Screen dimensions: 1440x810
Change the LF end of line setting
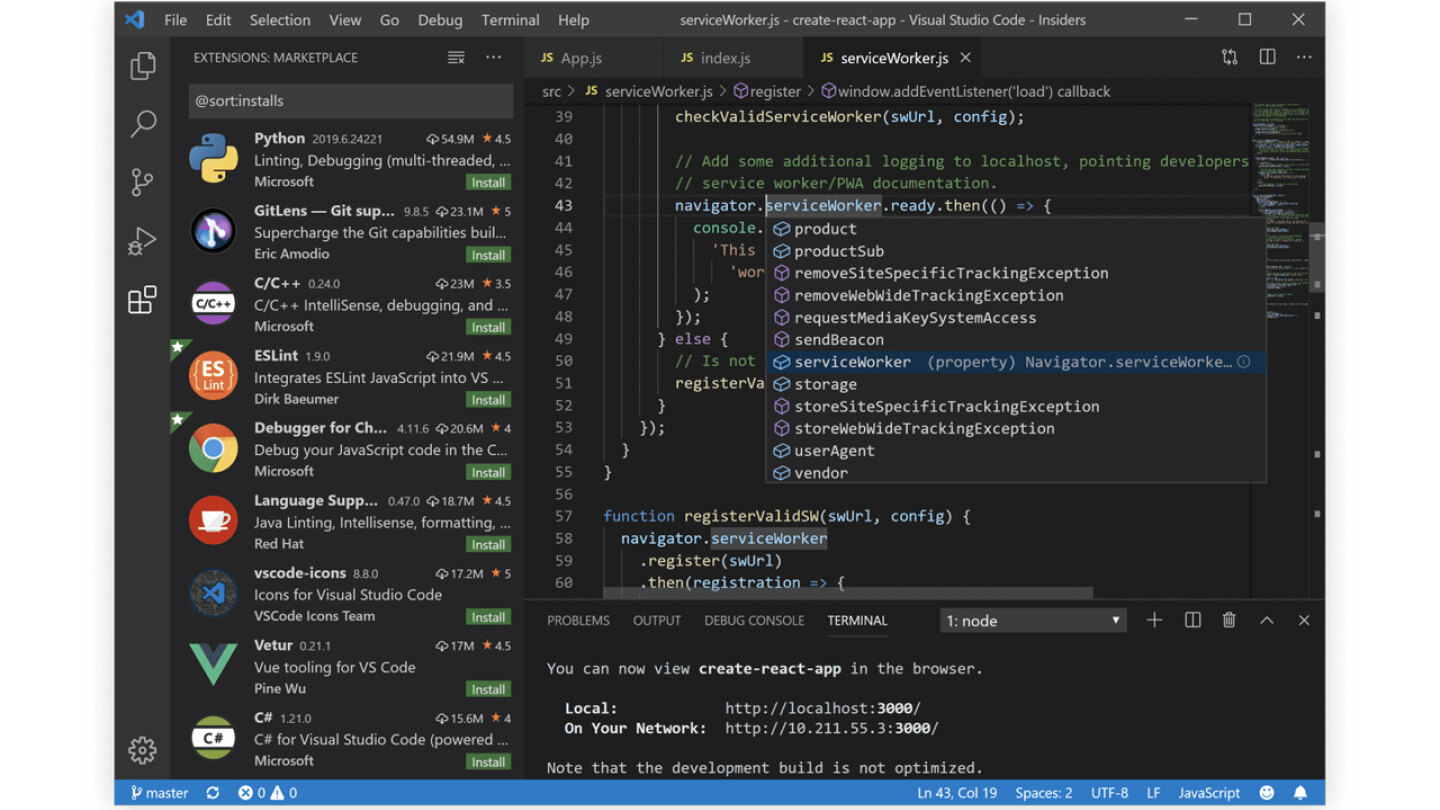[1153, 793]
